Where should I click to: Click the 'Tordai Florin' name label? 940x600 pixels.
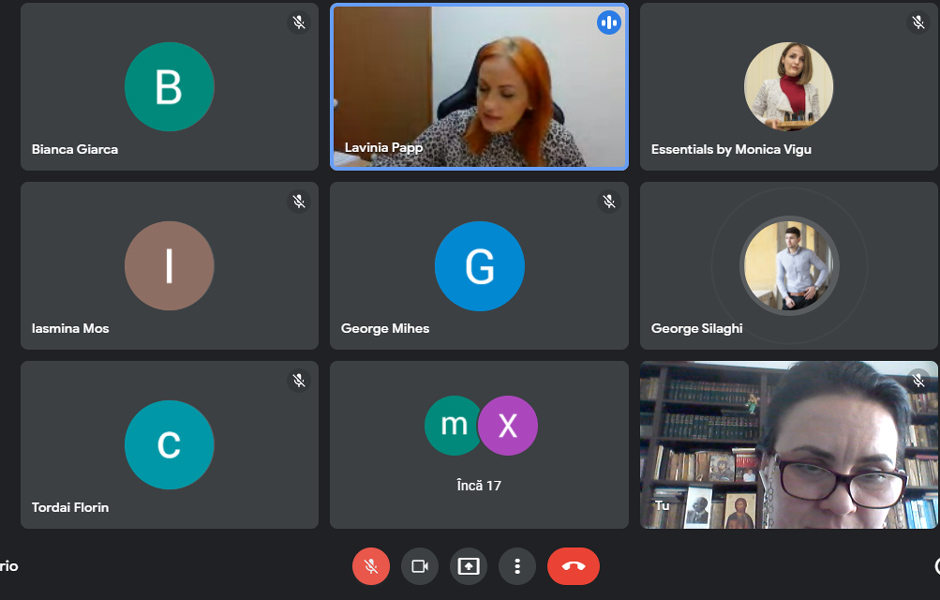(x=70, y=507)
